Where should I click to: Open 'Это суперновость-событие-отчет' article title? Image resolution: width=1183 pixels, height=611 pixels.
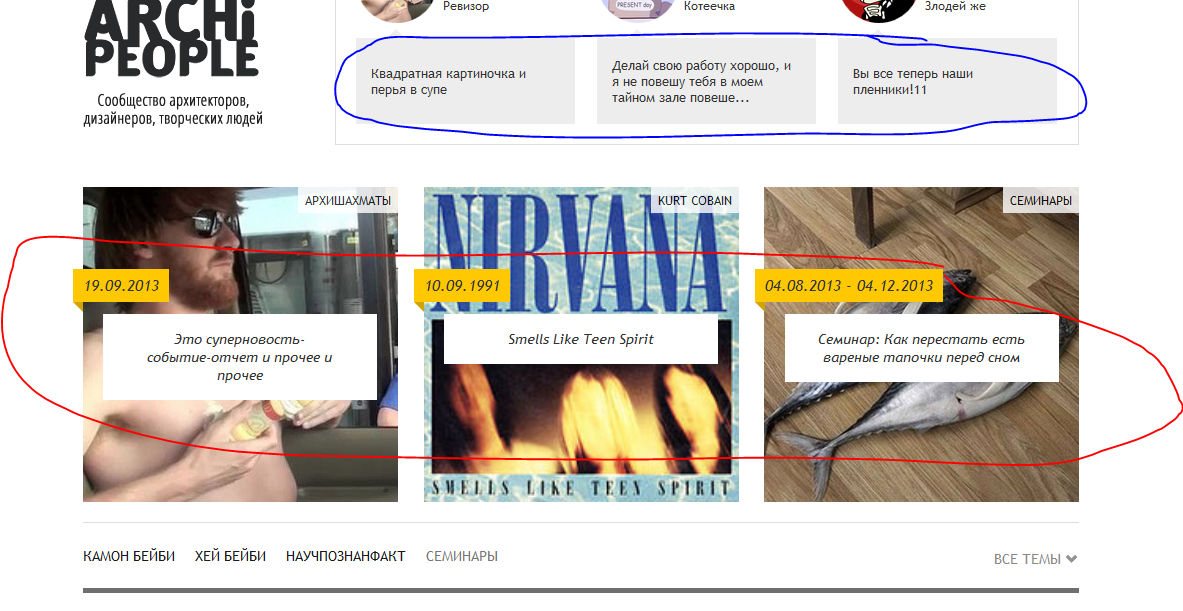click(240, 358)
